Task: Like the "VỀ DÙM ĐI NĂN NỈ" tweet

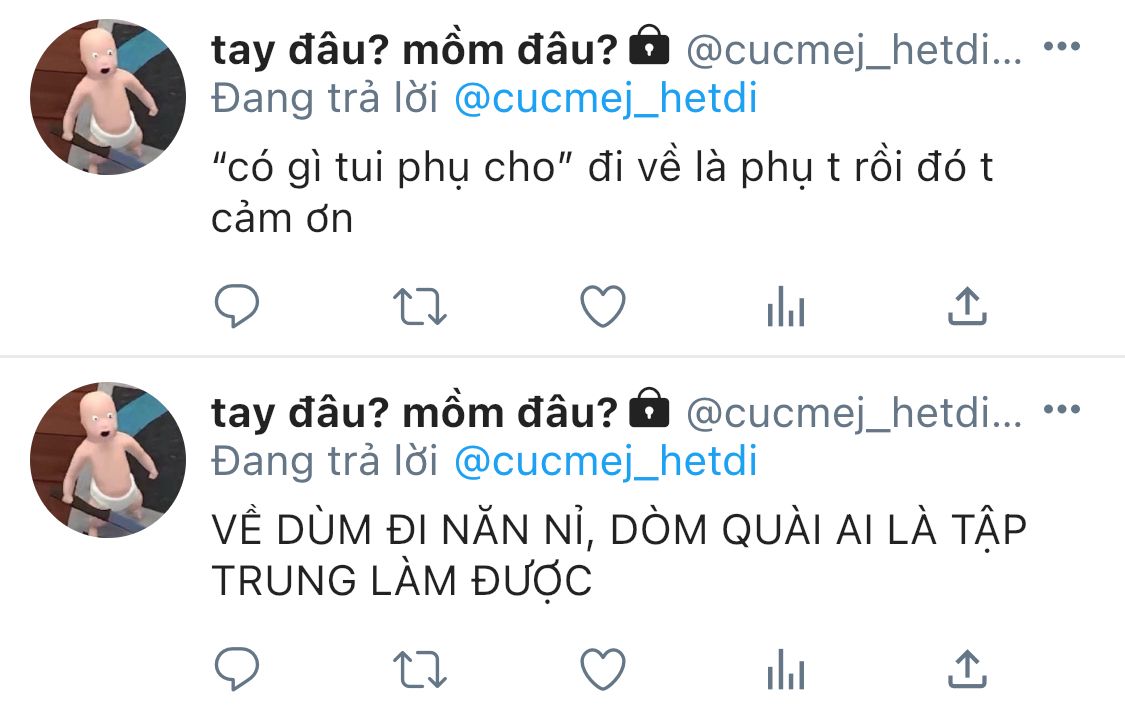Action: [x=603, y=669]
